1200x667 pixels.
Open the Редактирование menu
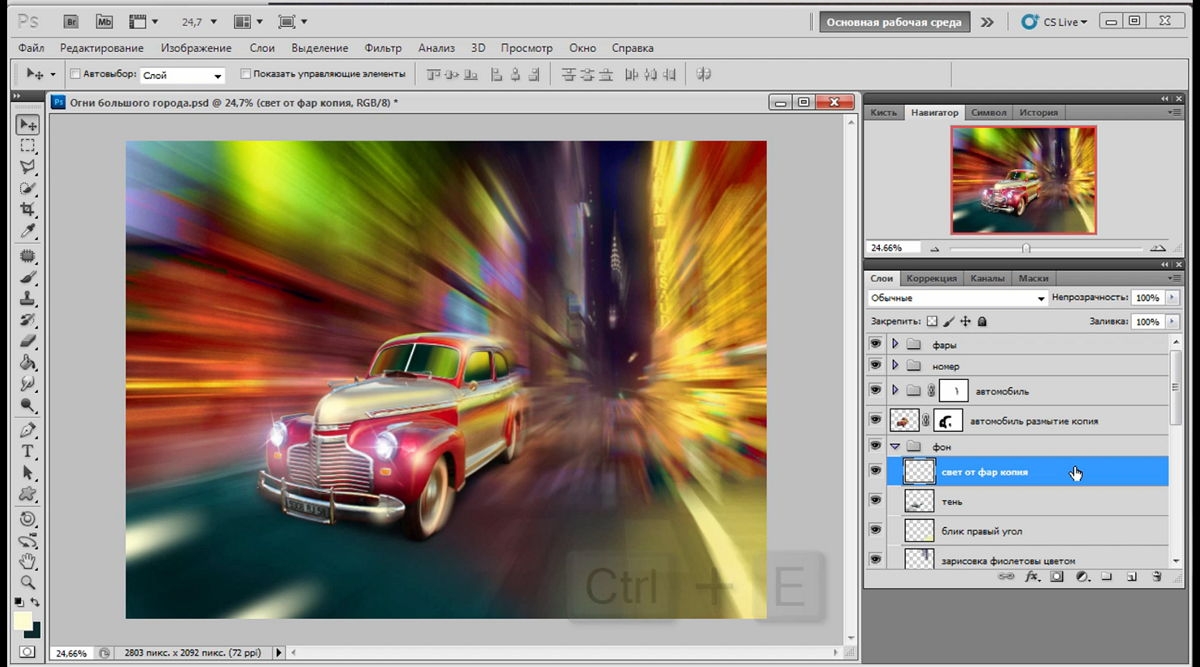point(102,48)
